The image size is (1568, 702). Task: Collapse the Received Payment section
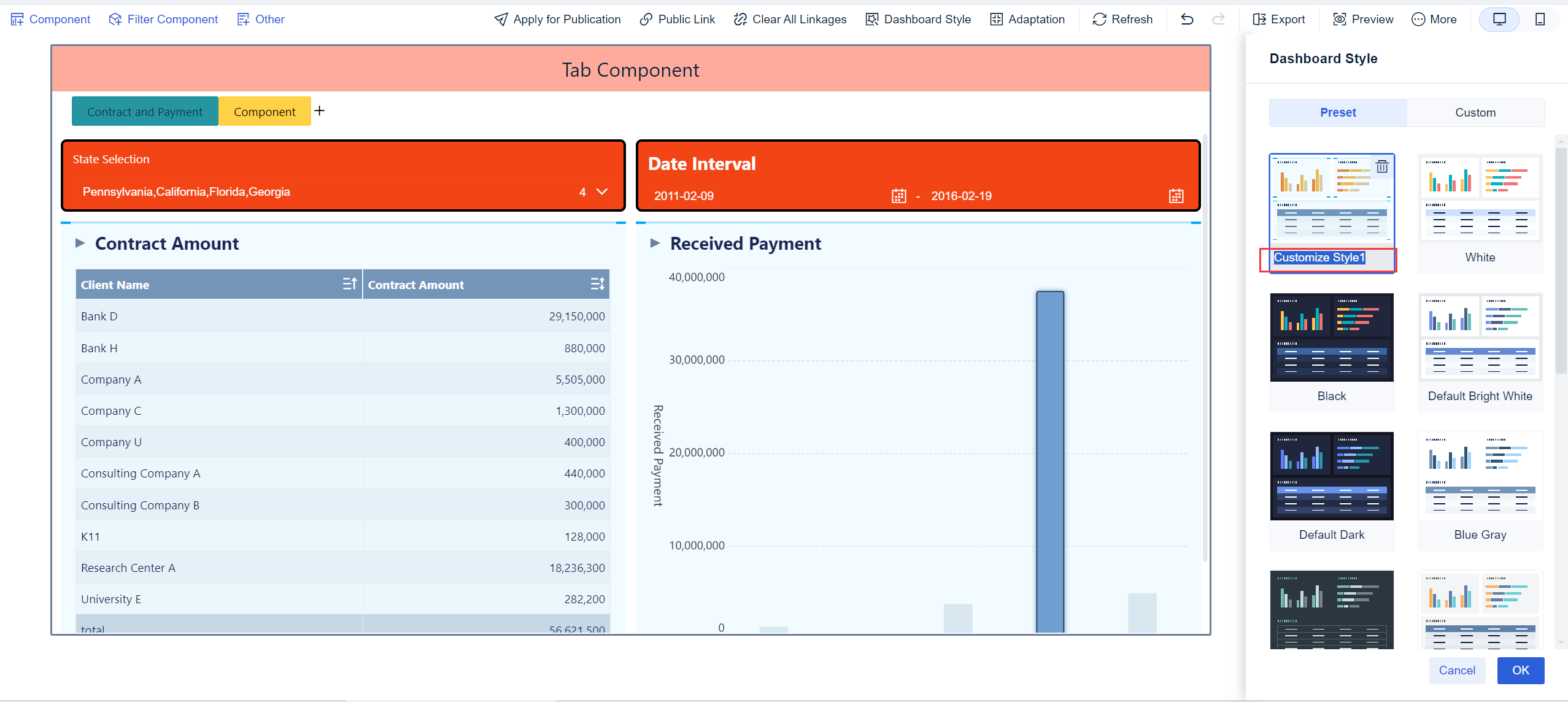(654, 243)
